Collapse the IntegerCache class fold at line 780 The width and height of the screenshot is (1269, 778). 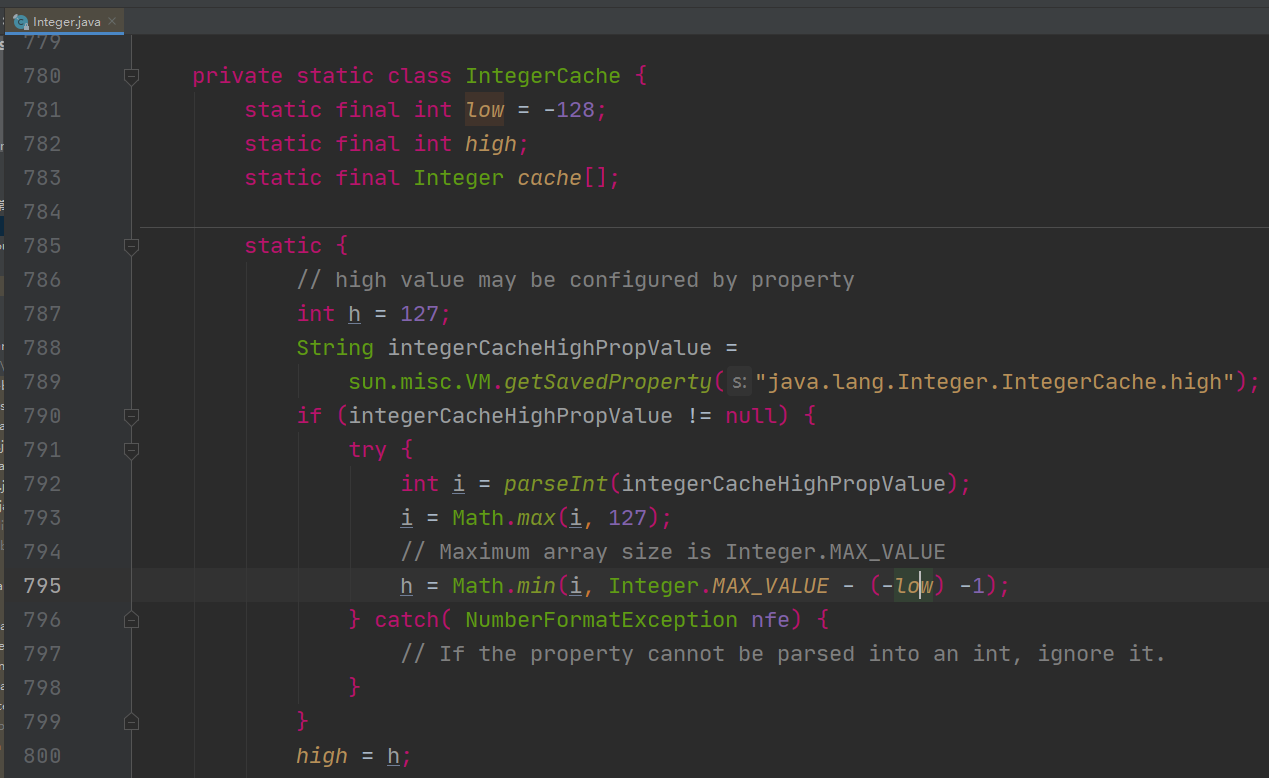[131, 76]
